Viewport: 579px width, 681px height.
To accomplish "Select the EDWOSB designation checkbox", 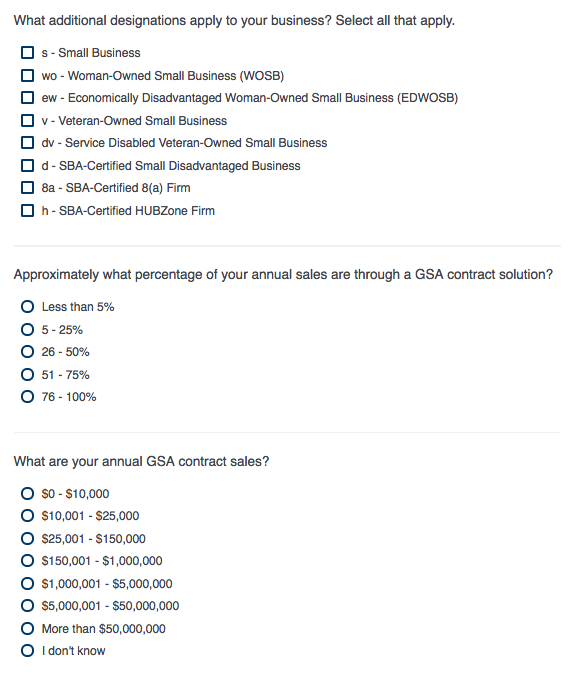I will (27, 98).
